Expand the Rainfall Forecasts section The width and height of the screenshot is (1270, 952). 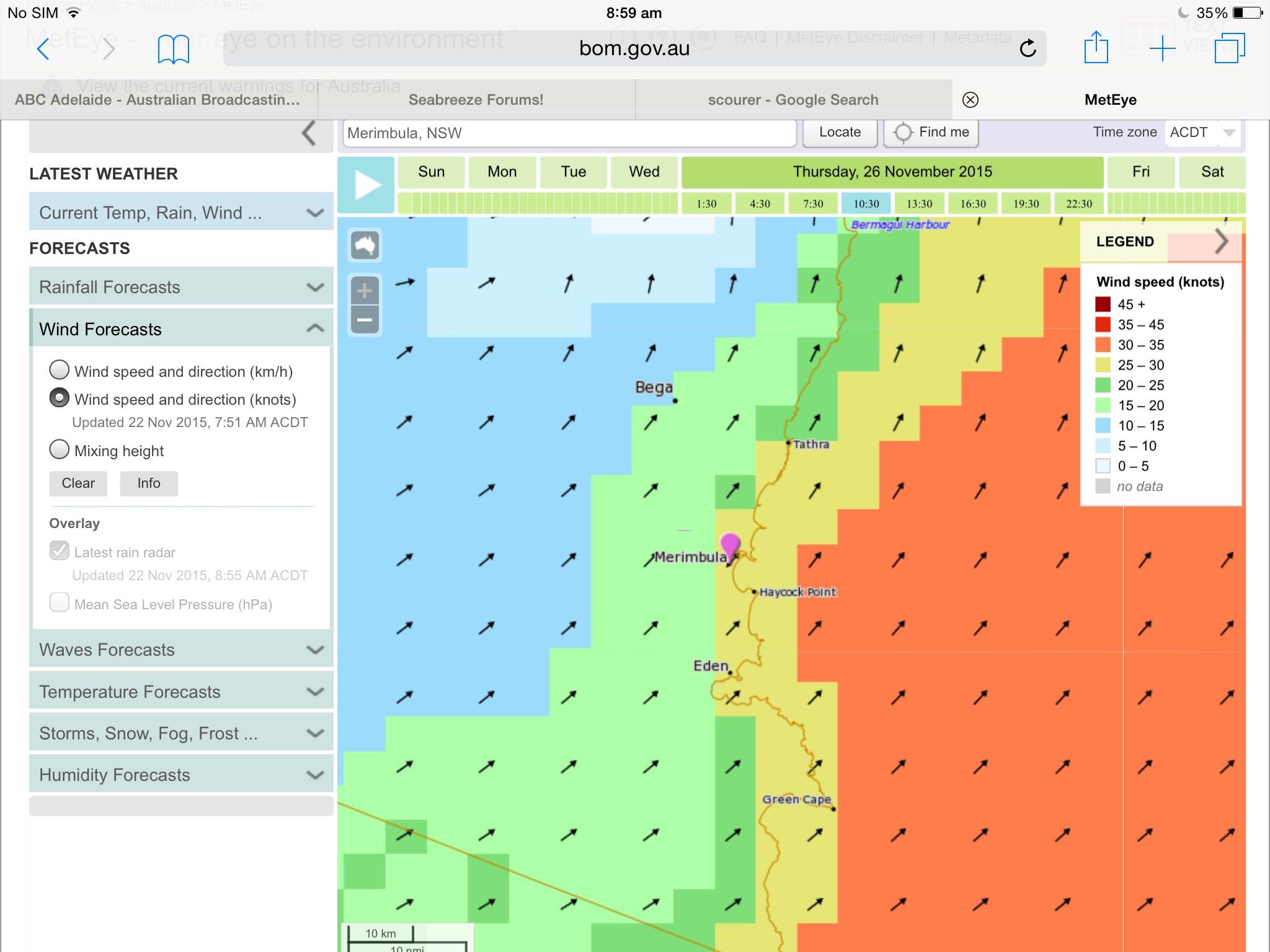[181, 287]
